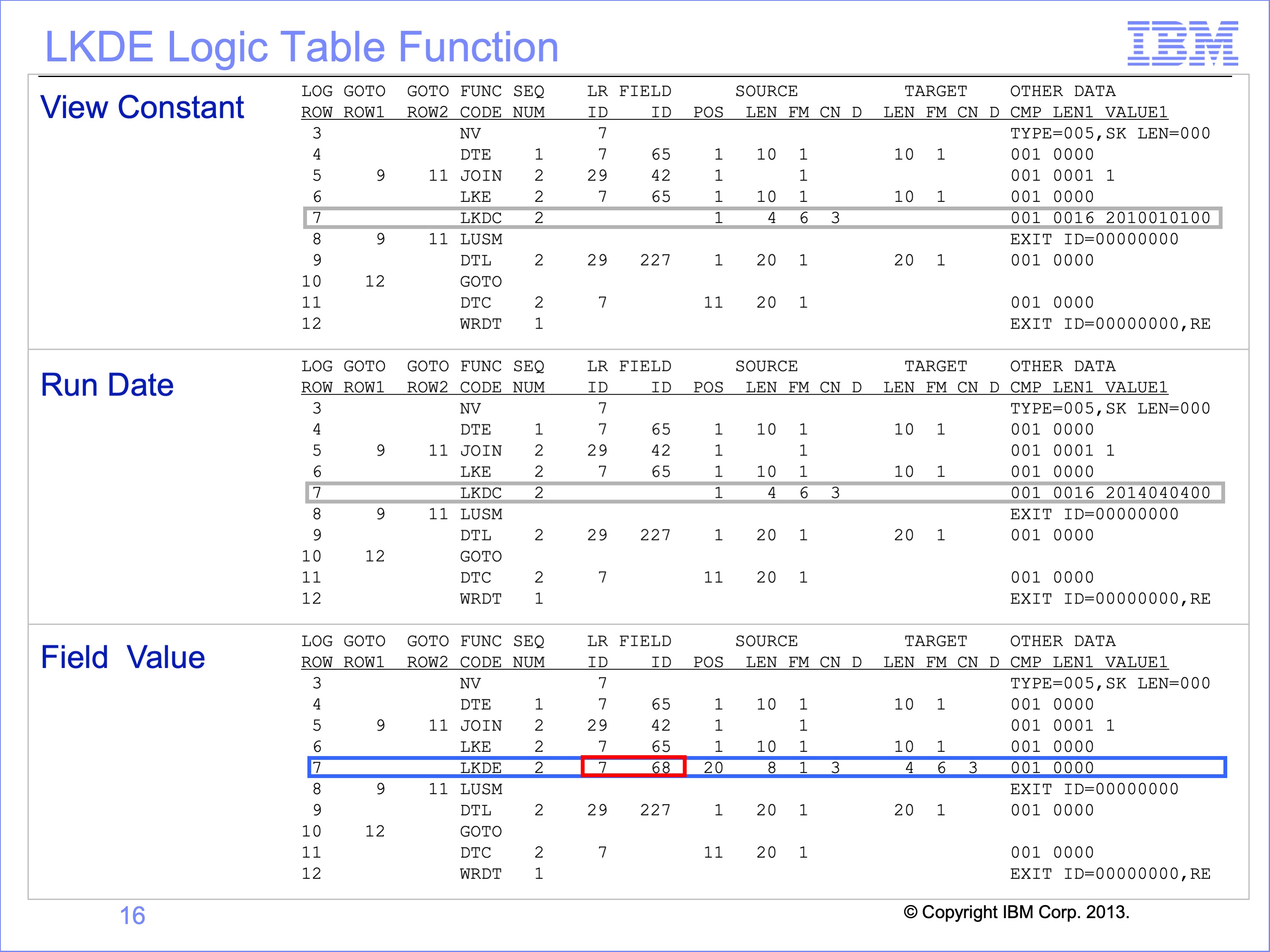The height and width of the screenshot is (952, 1270).
Task: Click source position '20' in LKDE row
Action: pyautogui.click(x=713, y=768)
